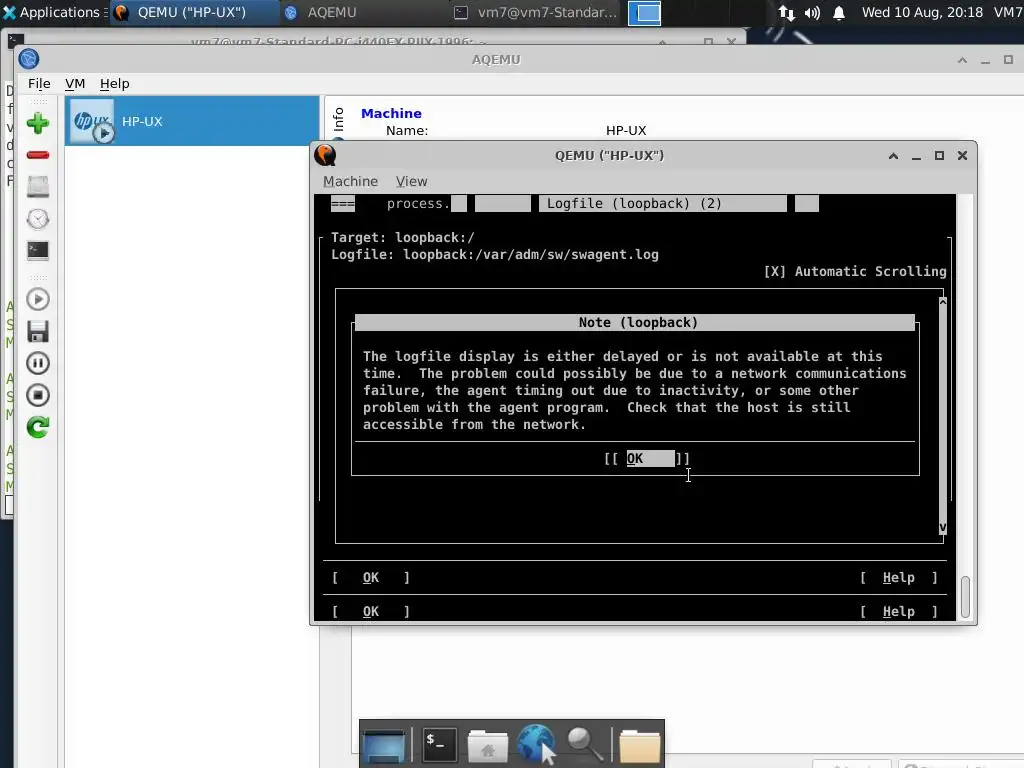Screen dimensions: 1024x768
Task: Open the AQEMU VM menu
Action: tap(75, 84)
